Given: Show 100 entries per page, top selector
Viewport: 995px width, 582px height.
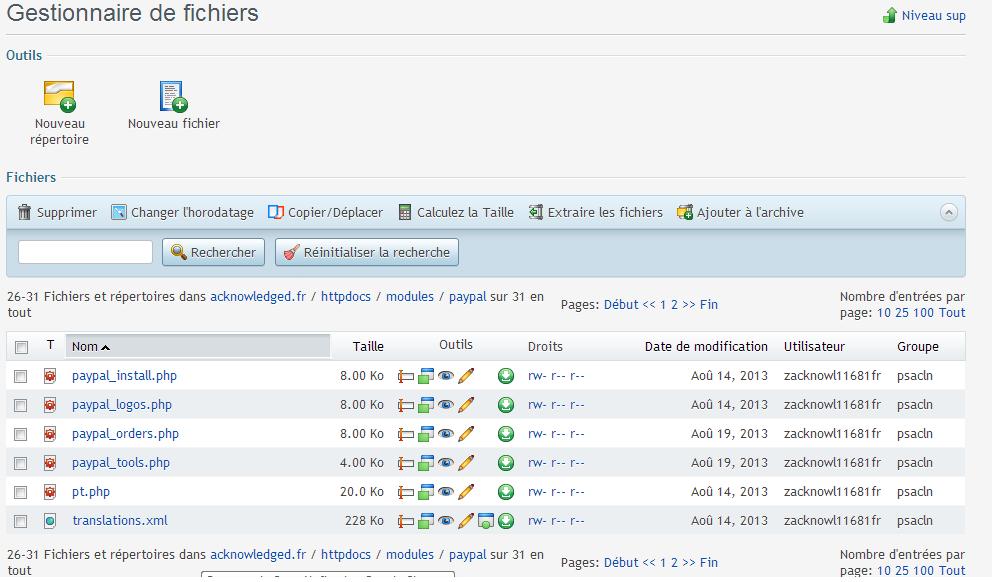Looking at the screenshot, I should coord(923,313).
